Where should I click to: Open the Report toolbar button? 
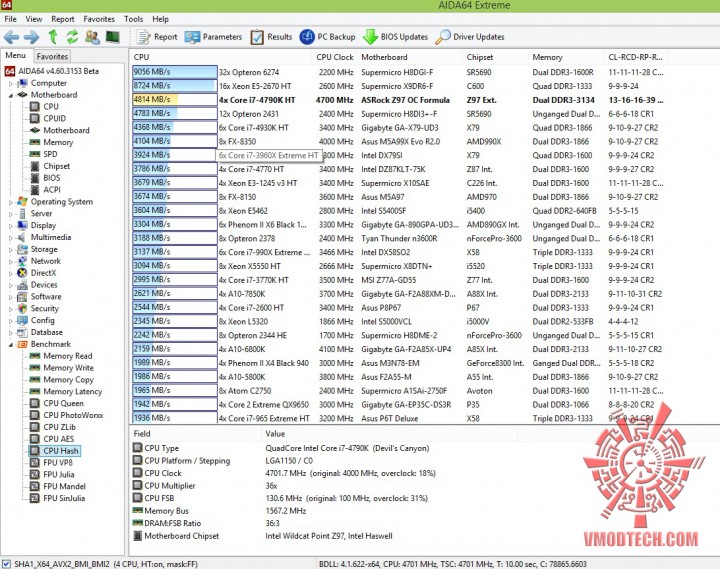(157, 37)
